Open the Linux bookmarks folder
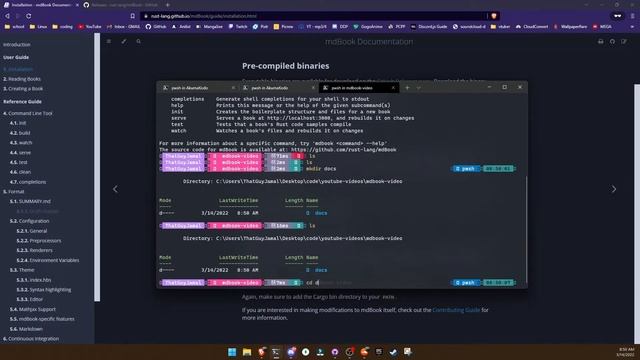The height and width of the screenshot is (360, 640). (x=38, y=27)
